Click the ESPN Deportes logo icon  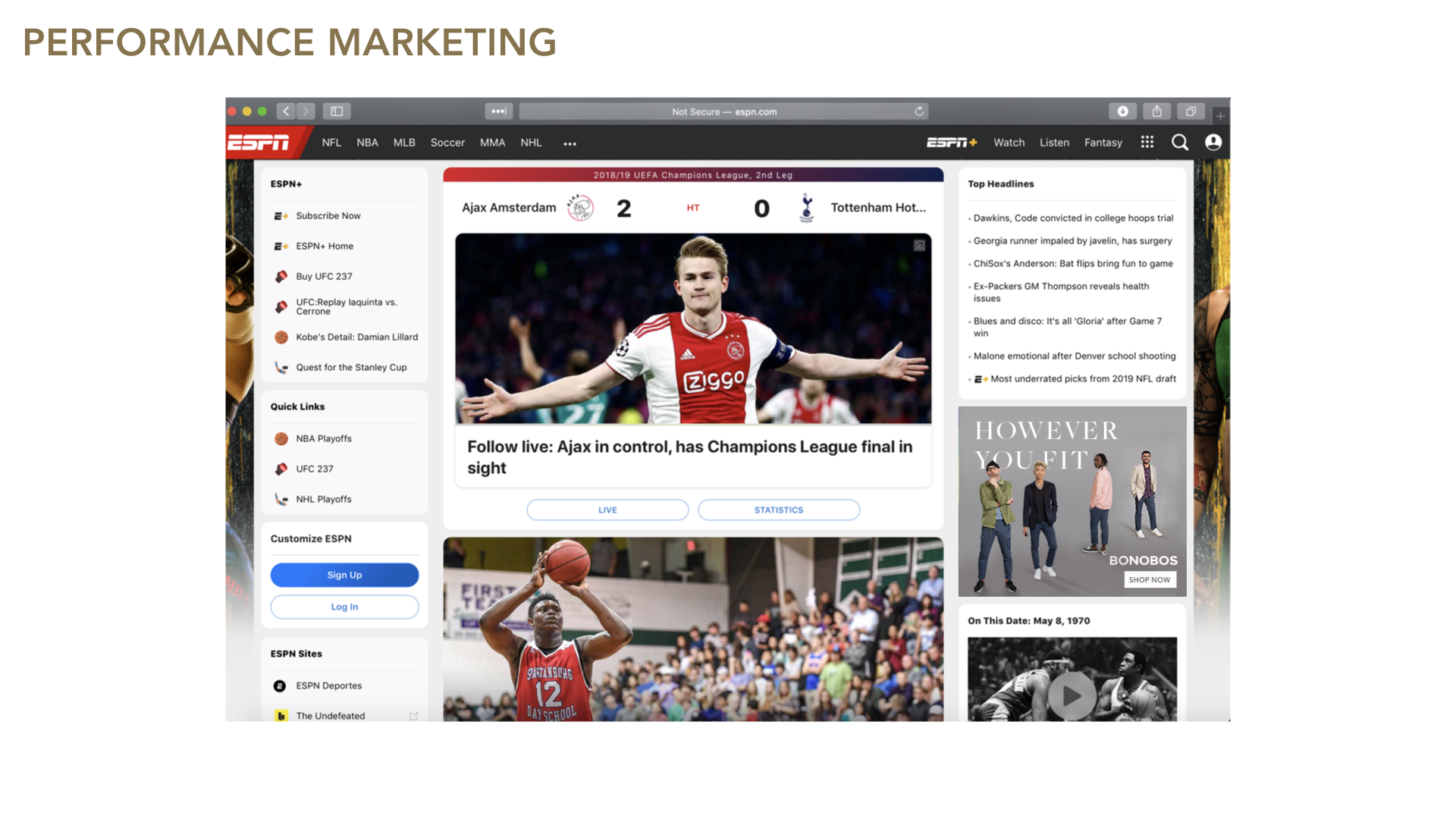click(x=280, y=686)
